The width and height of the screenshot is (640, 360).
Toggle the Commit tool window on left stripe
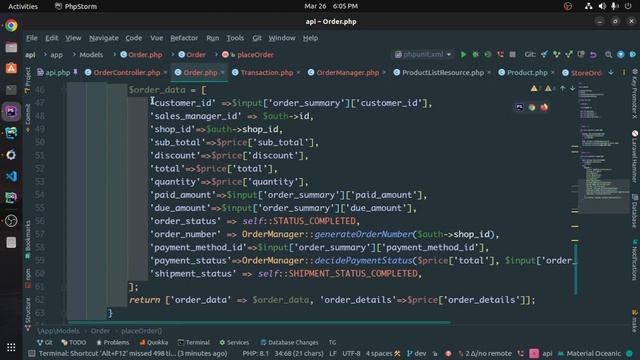pos(28,118)
